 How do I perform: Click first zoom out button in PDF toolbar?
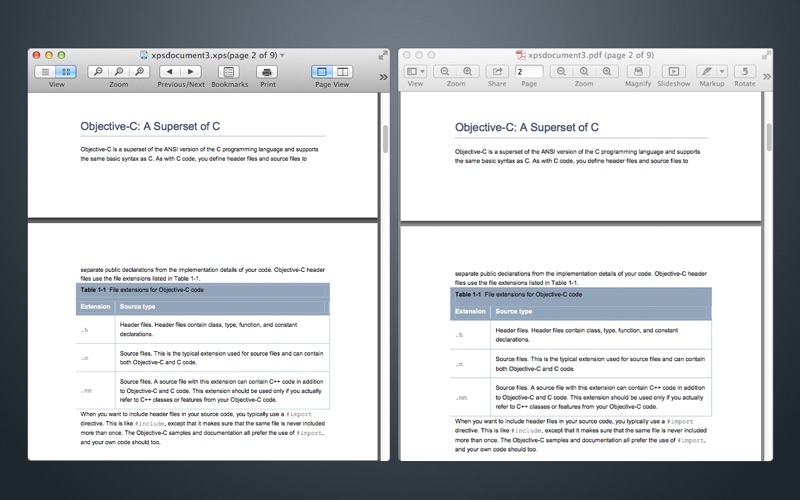point(445,71)
